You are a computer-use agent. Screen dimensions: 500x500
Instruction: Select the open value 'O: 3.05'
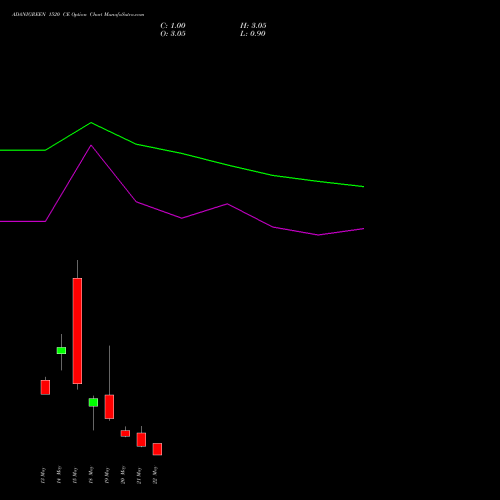tap(173, 34)
